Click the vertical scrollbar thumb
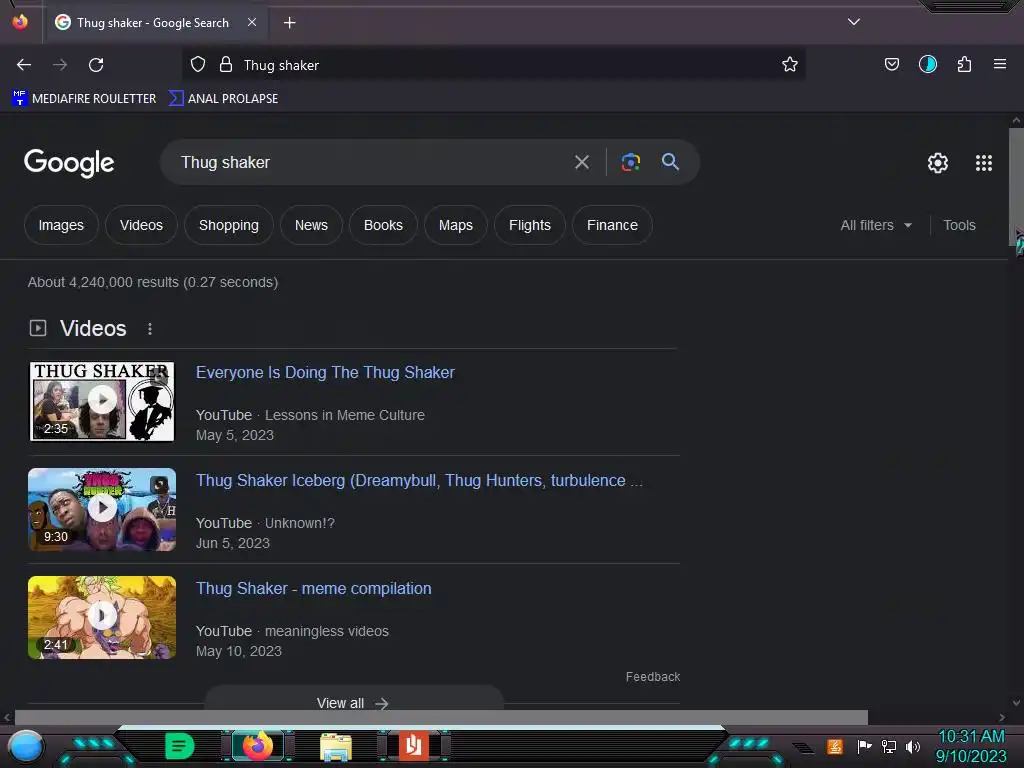The image size is (1024, 768). click(1016, 186)
